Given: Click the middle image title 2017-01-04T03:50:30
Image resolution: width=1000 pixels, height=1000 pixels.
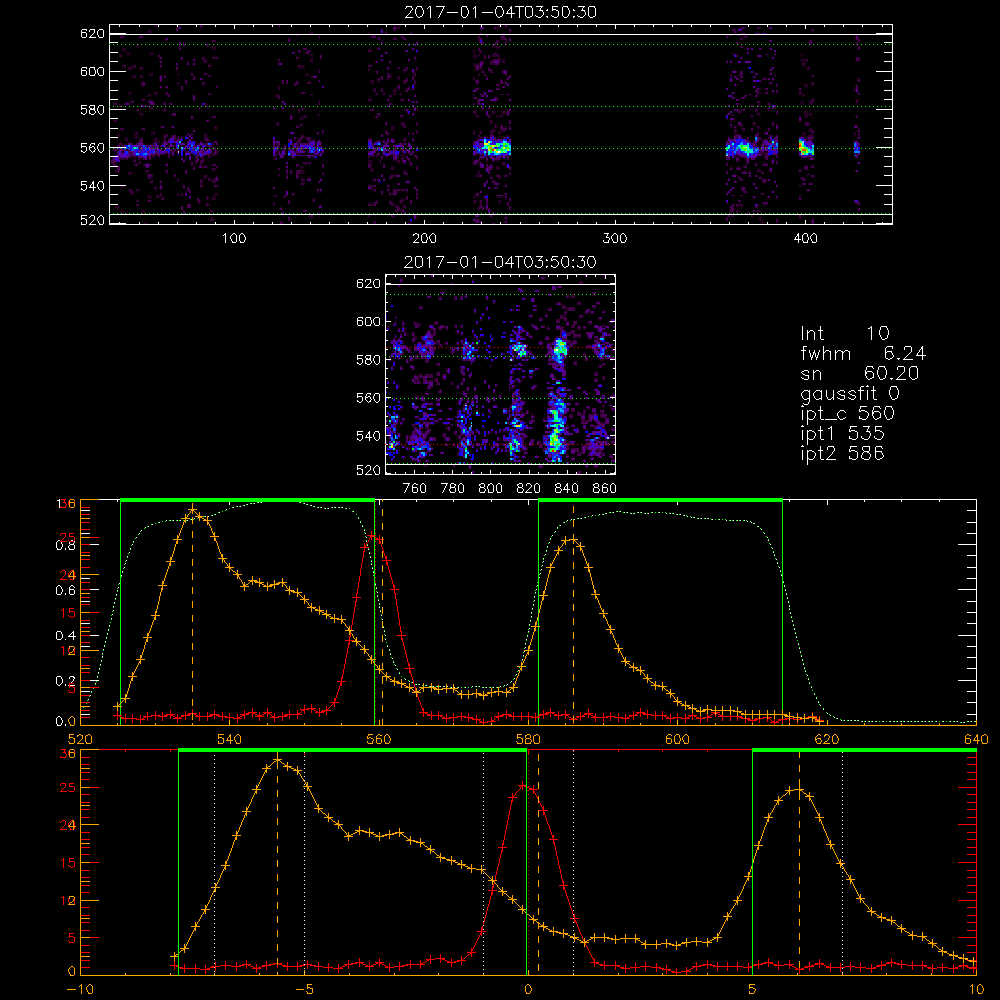Looking at the screenshot, I should (x=501, y=262).
